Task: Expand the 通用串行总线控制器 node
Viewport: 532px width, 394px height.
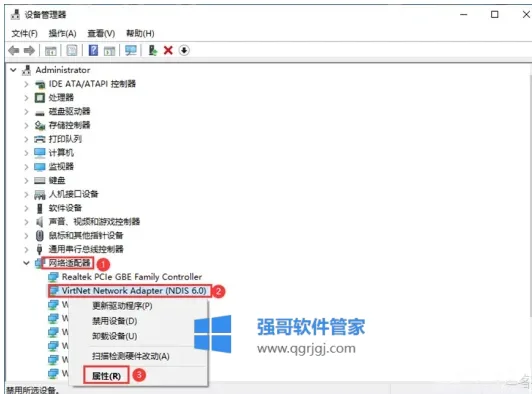Action: (x=26, y=249)
